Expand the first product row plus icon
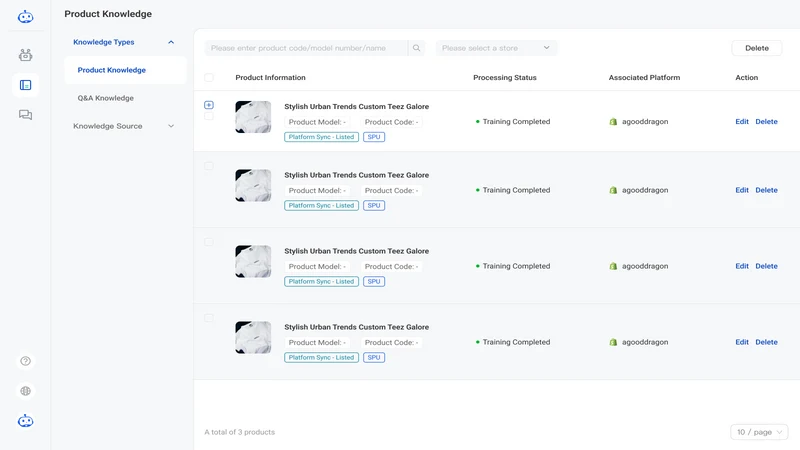 (209, 105)
